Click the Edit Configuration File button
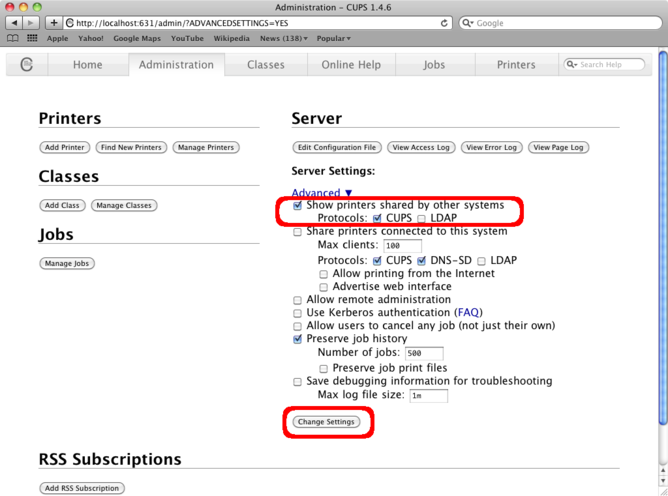 click(337, 147)
